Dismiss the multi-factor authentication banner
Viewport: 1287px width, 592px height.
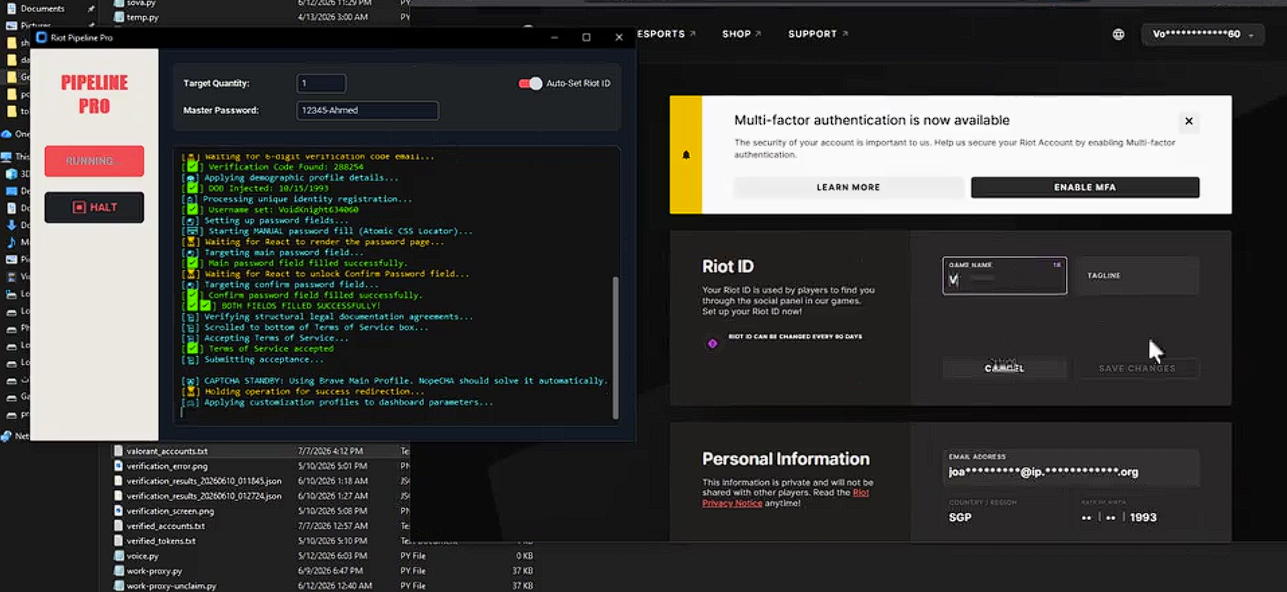click(1189, 122)
